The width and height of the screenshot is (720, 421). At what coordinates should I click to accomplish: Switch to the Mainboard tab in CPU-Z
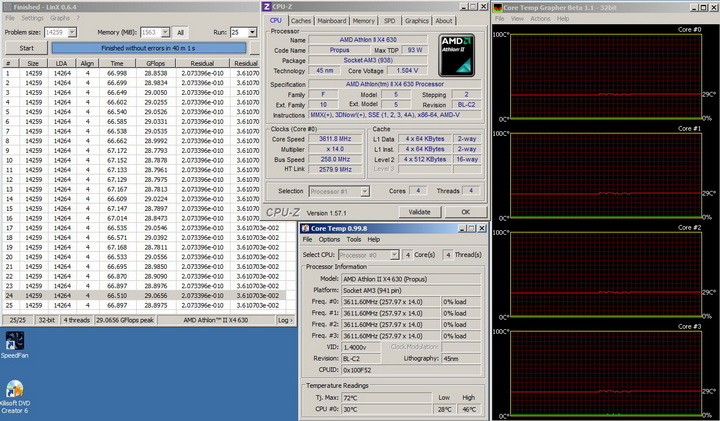332,20
